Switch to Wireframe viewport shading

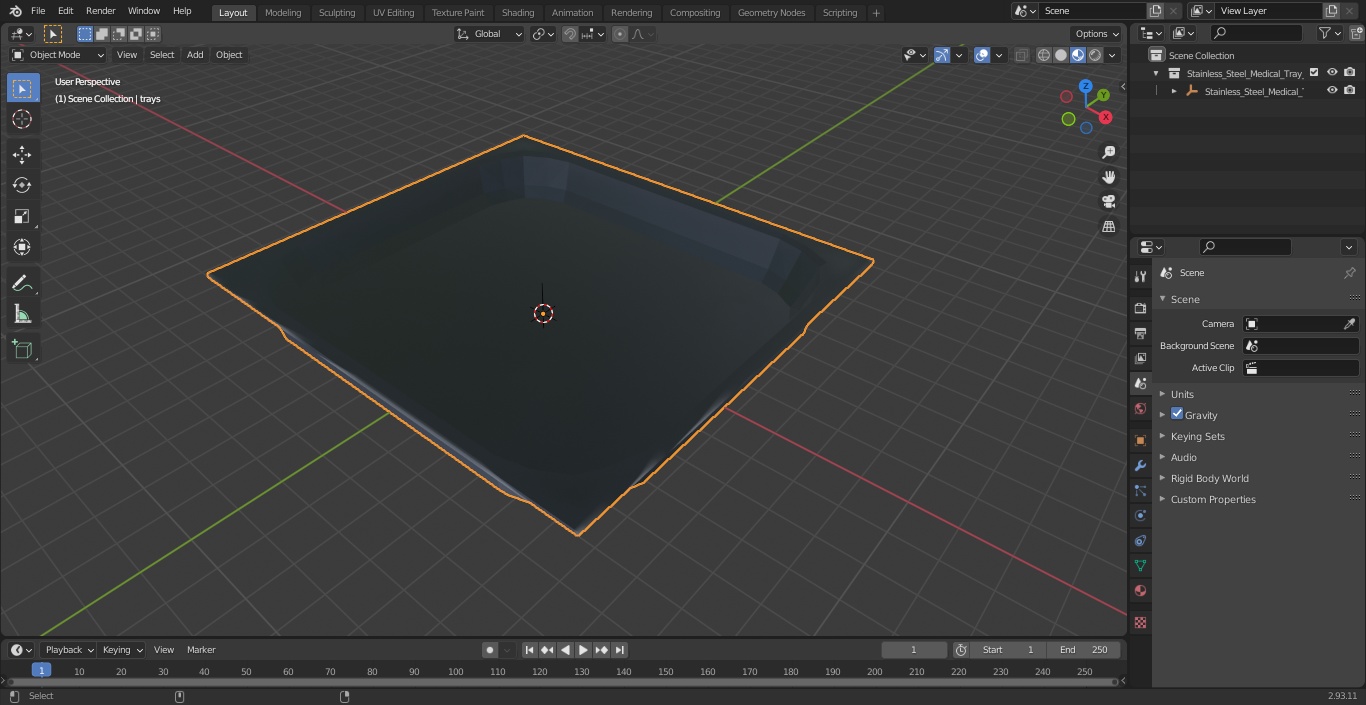click(x=1044, y=55)
